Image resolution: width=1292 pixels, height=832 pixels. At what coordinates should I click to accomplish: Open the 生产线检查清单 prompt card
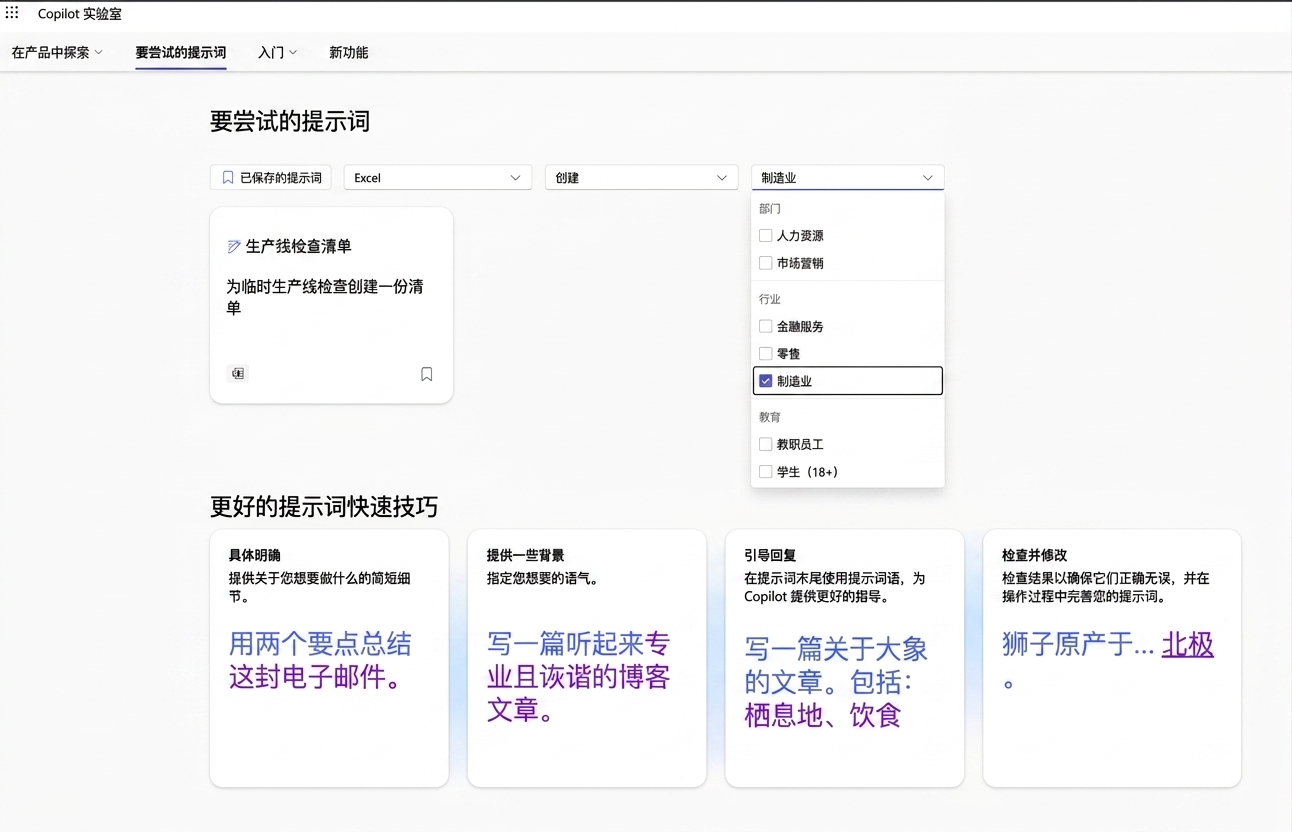pos(331,305)
